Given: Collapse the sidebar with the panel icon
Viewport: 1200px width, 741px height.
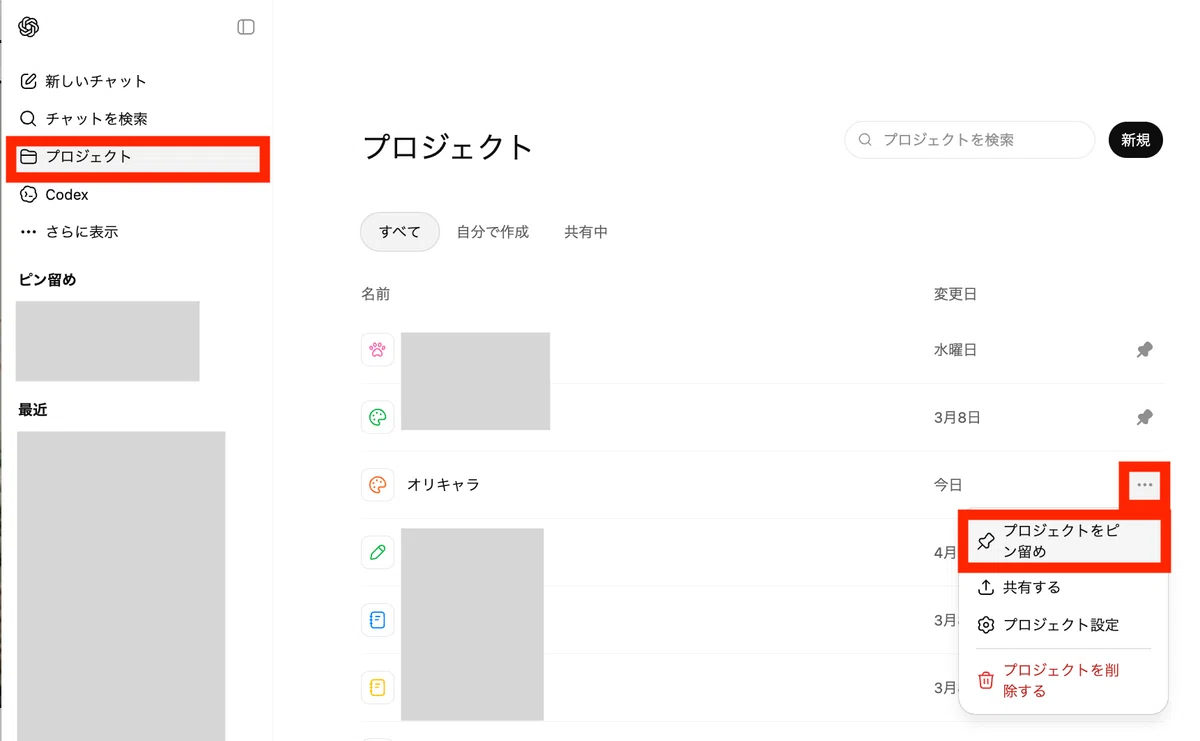Looking at the screenshot, I should point(246,27).
